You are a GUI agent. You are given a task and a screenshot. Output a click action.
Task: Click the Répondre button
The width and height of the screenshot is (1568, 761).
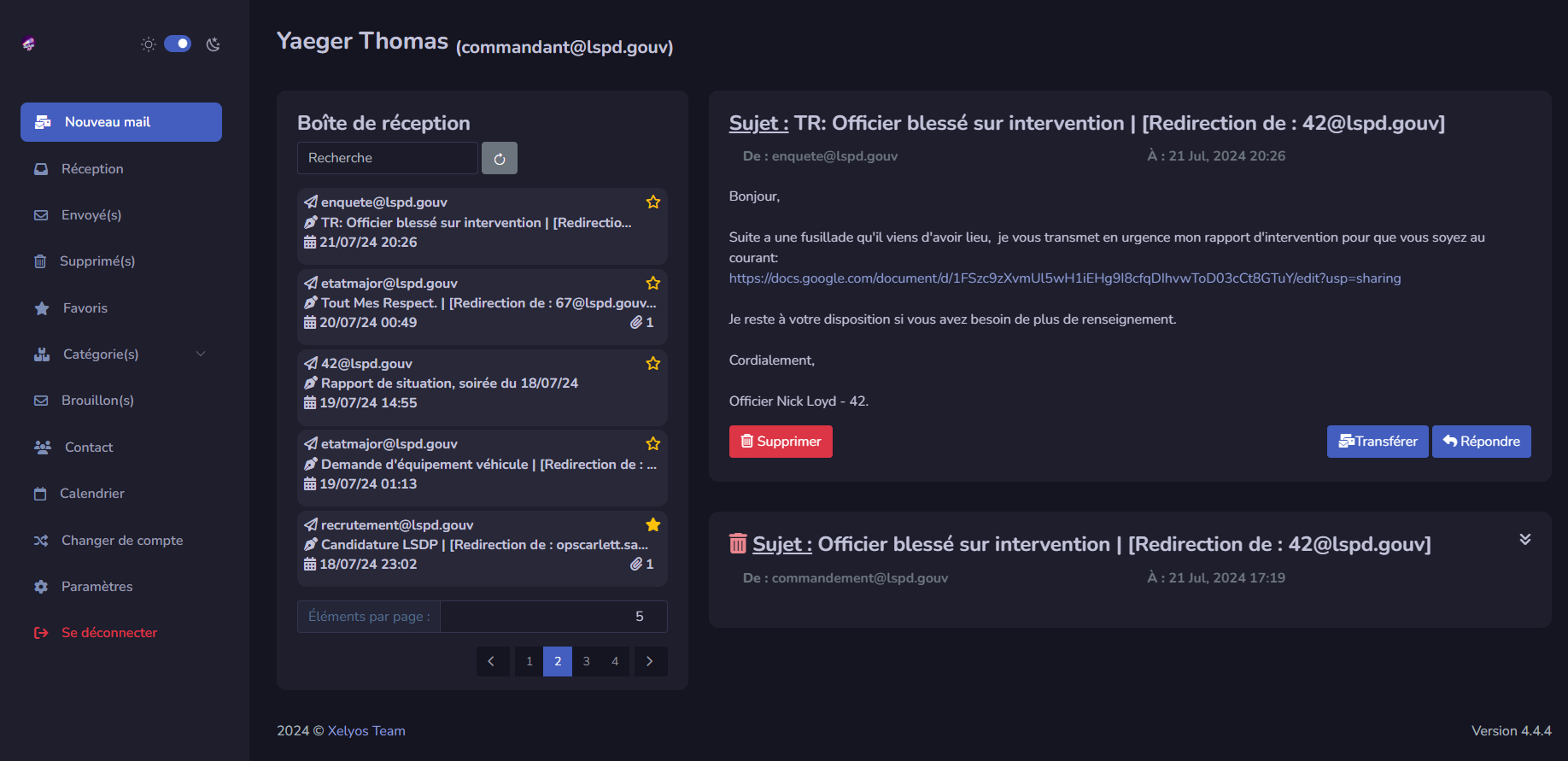(x=1481, y=442)
